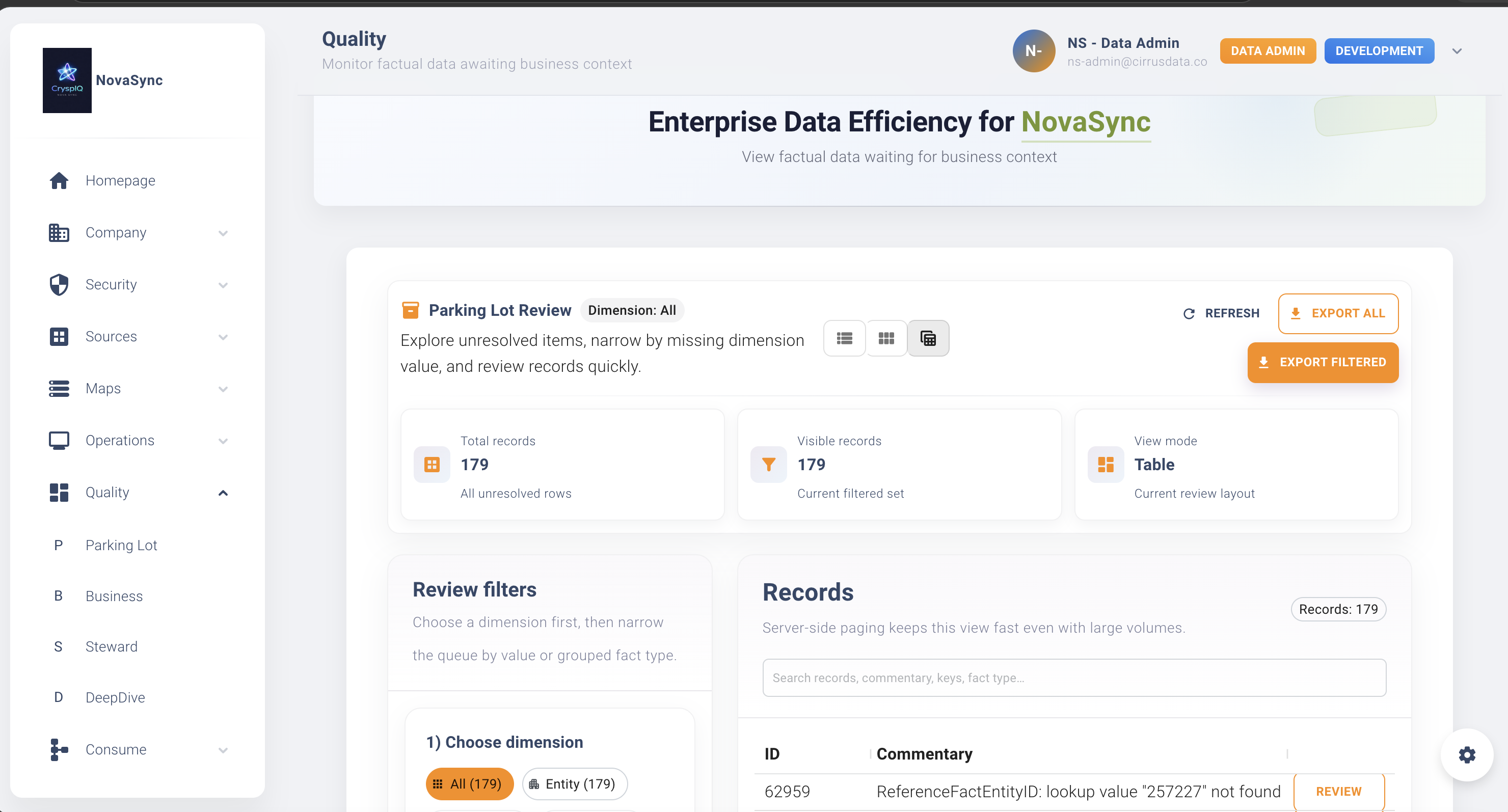Open the Consume sidebar menu
The height and width of the screenshot is (812, 1508).
[138, 750]
